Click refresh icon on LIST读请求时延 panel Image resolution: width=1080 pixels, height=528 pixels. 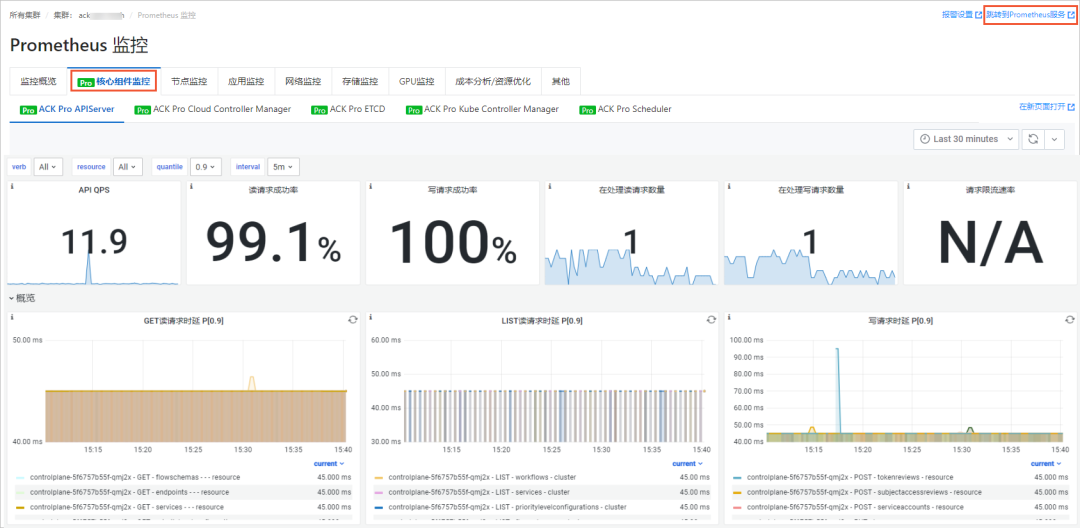710,319
